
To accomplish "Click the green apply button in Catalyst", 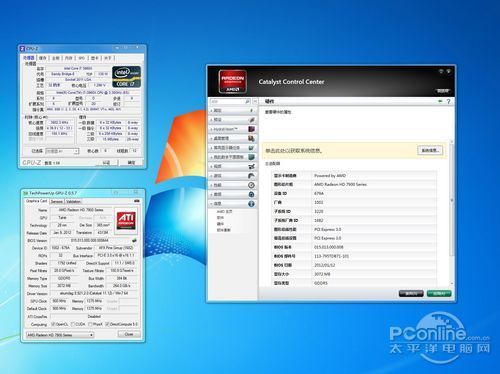I will [439, 293].
